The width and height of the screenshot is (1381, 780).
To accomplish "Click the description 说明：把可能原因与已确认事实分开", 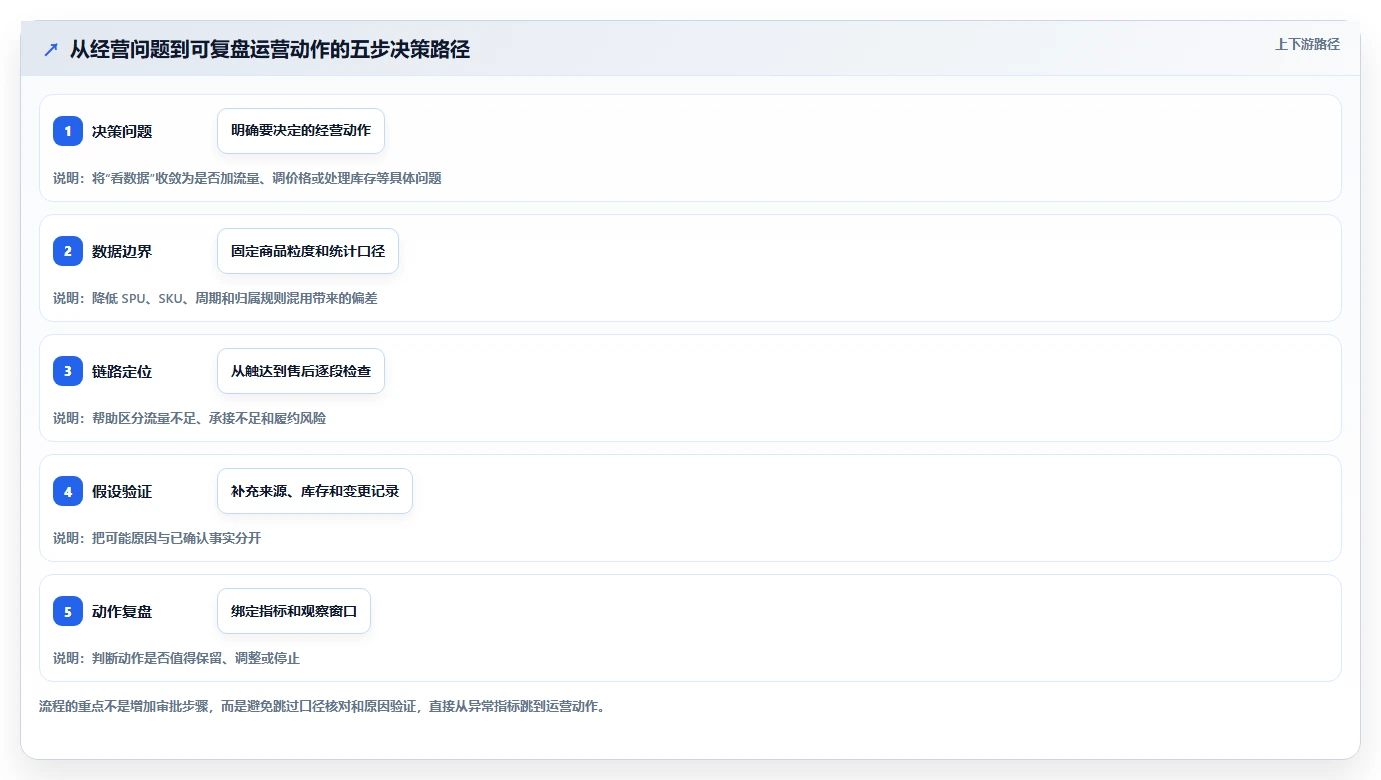I will click(157, 538).
